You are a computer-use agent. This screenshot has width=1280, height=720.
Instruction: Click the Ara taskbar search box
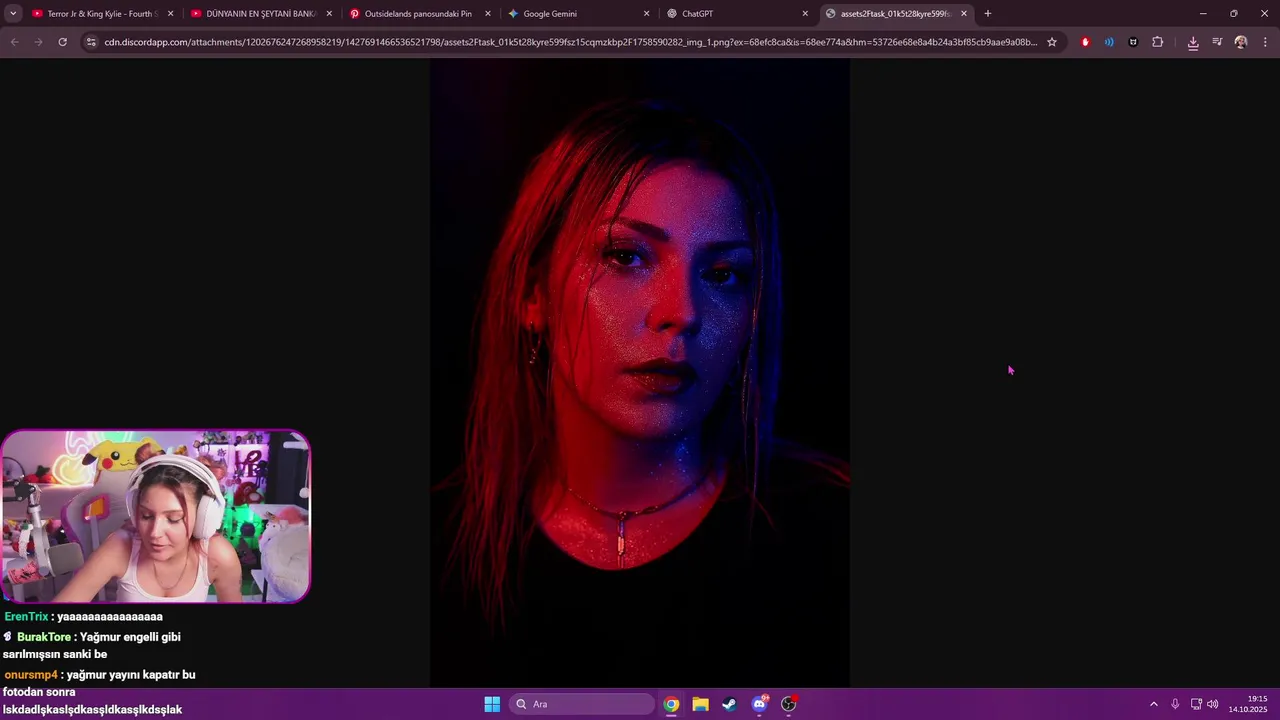(x=582, y=704)
